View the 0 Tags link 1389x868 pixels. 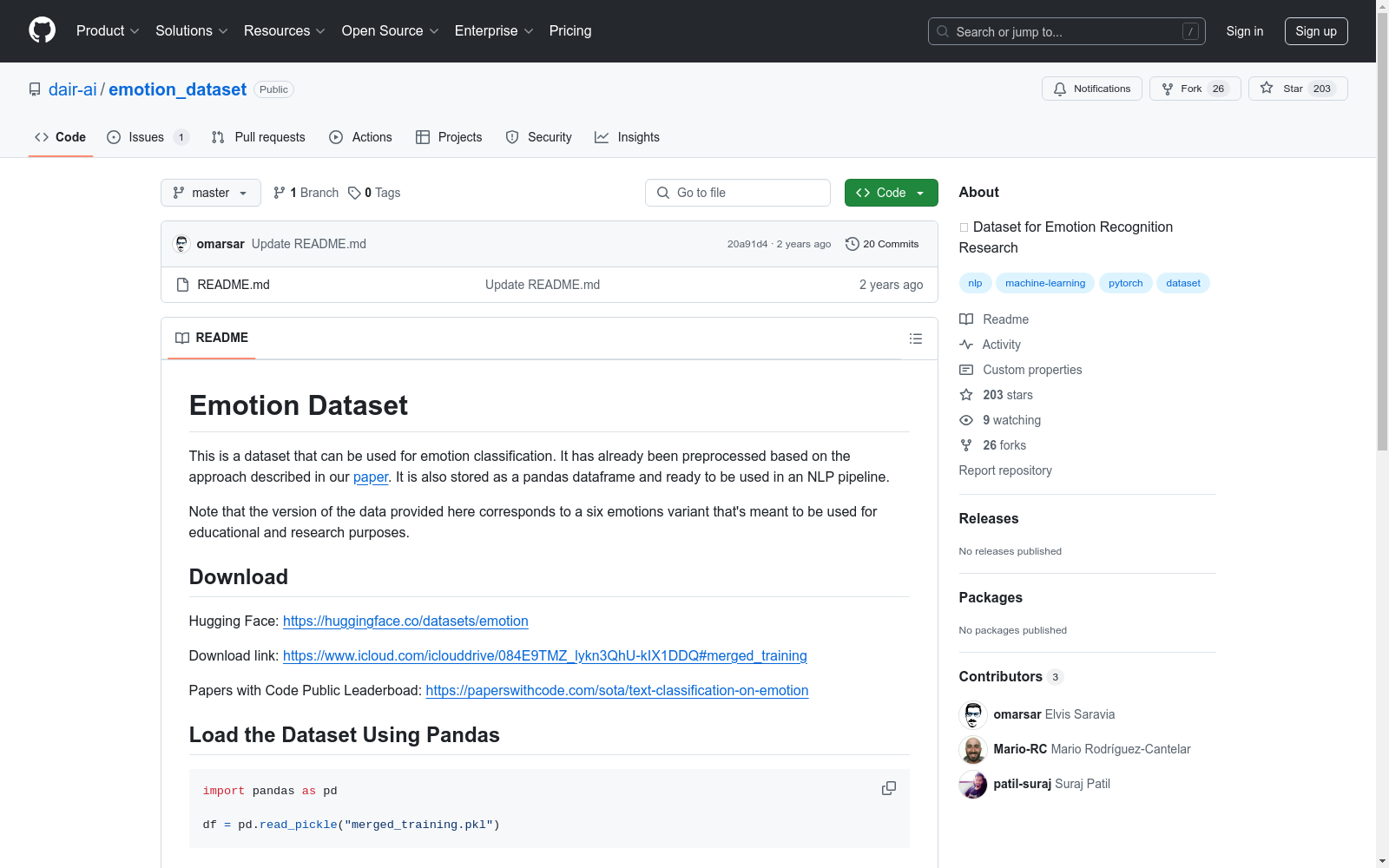374,193
